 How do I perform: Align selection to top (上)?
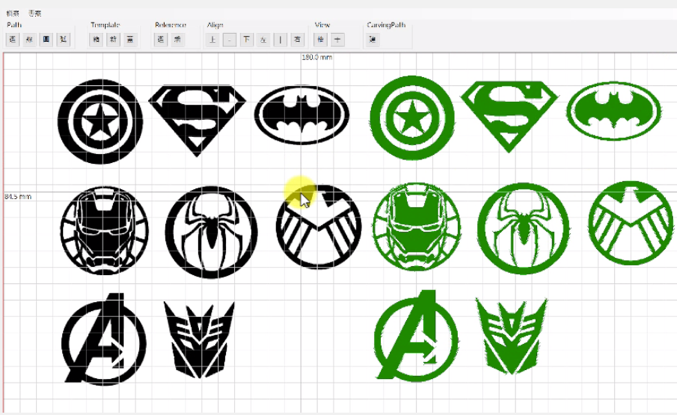pos(212,40)
